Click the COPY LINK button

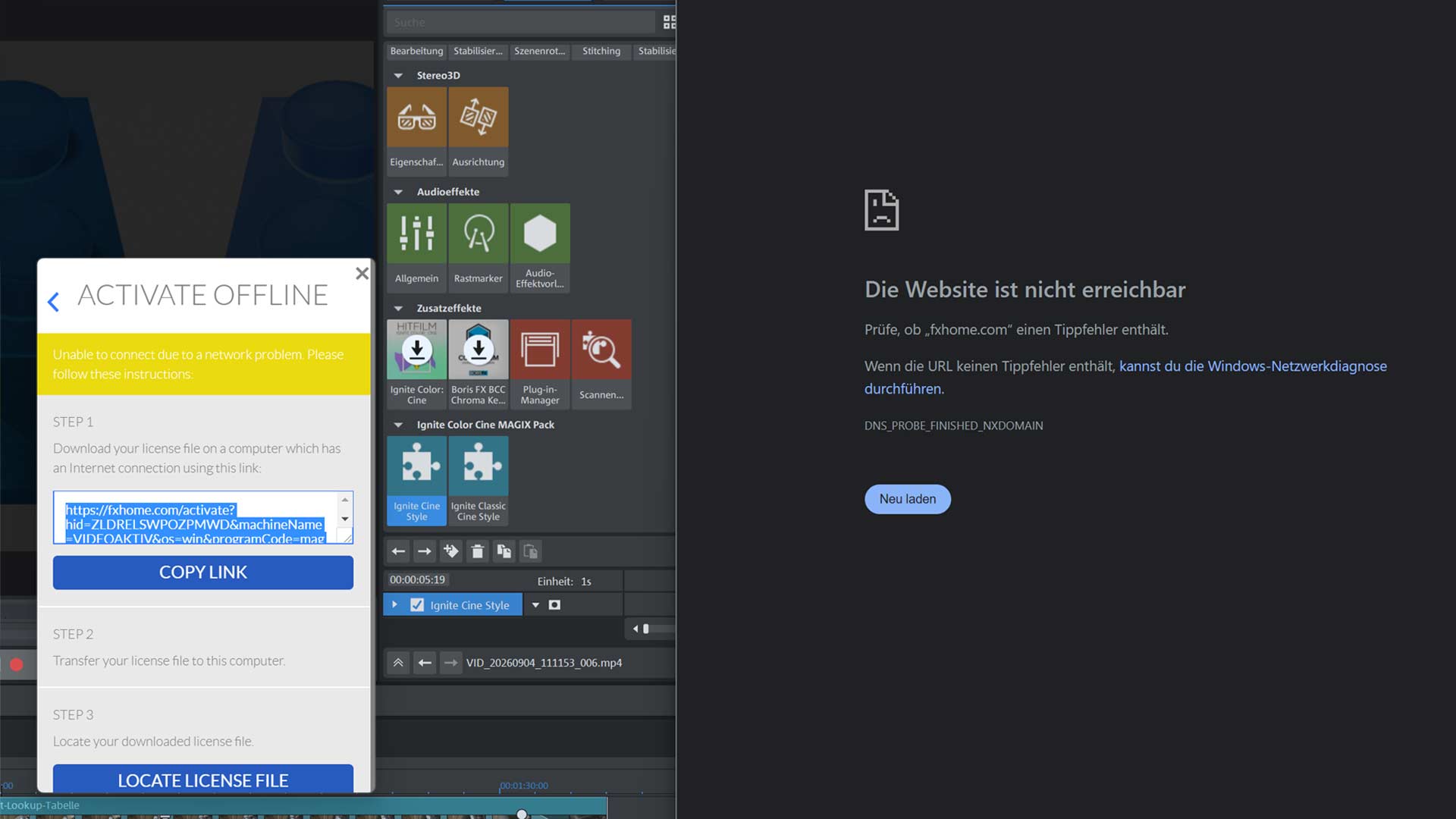(x=203, y=573)
